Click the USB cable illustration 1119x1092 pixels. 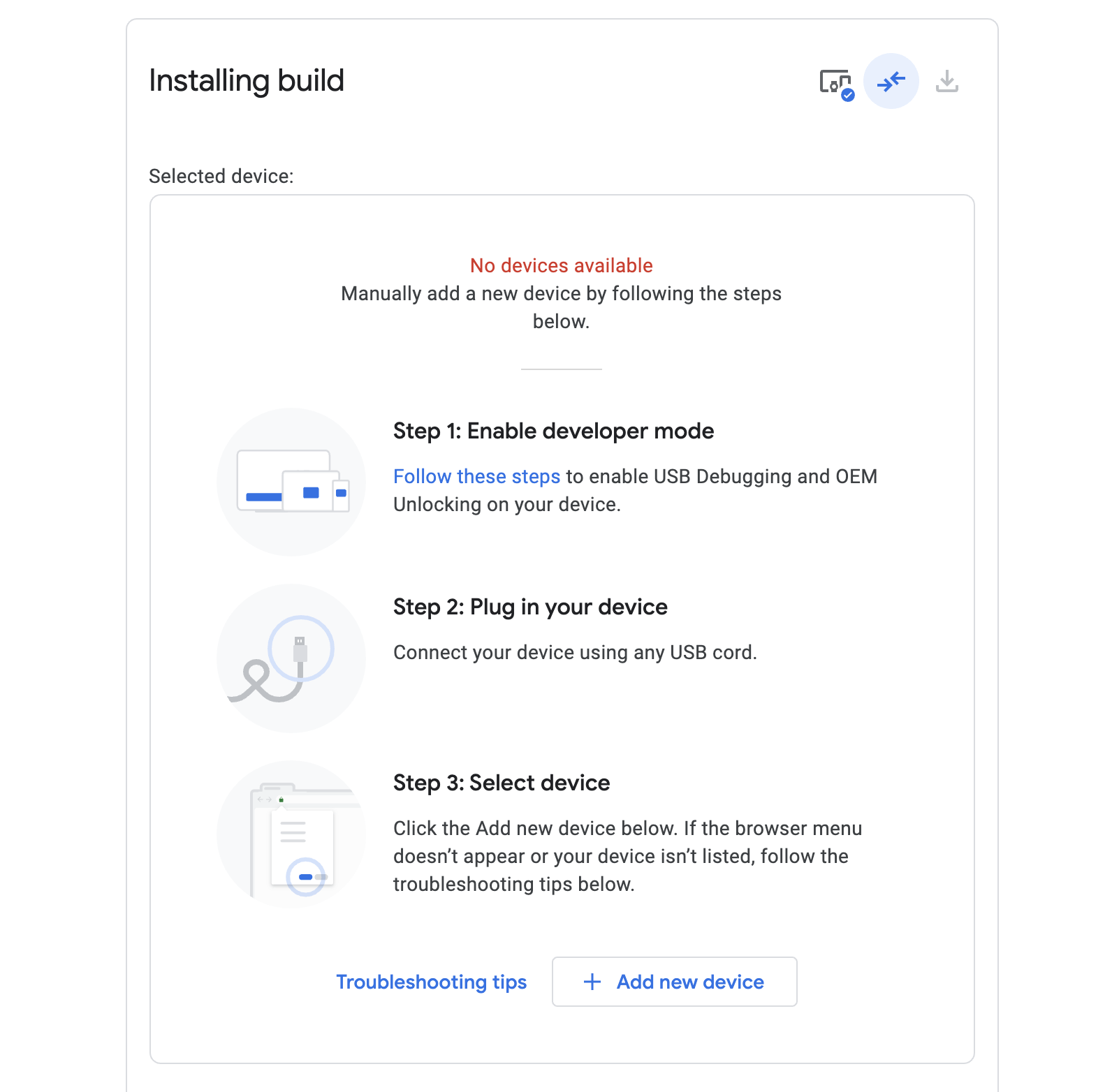[x=291, y=658]
